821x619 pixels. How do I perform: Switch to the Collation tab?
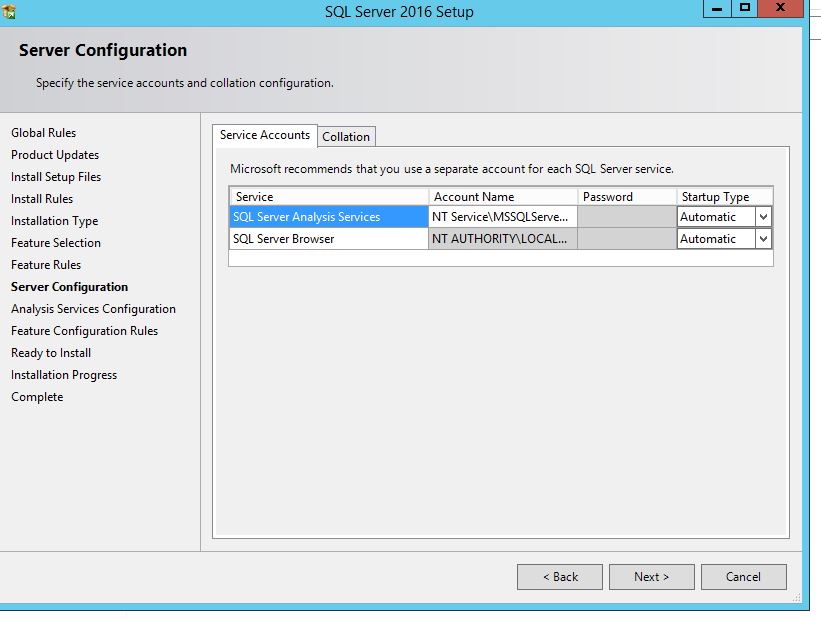pos(346,136)
